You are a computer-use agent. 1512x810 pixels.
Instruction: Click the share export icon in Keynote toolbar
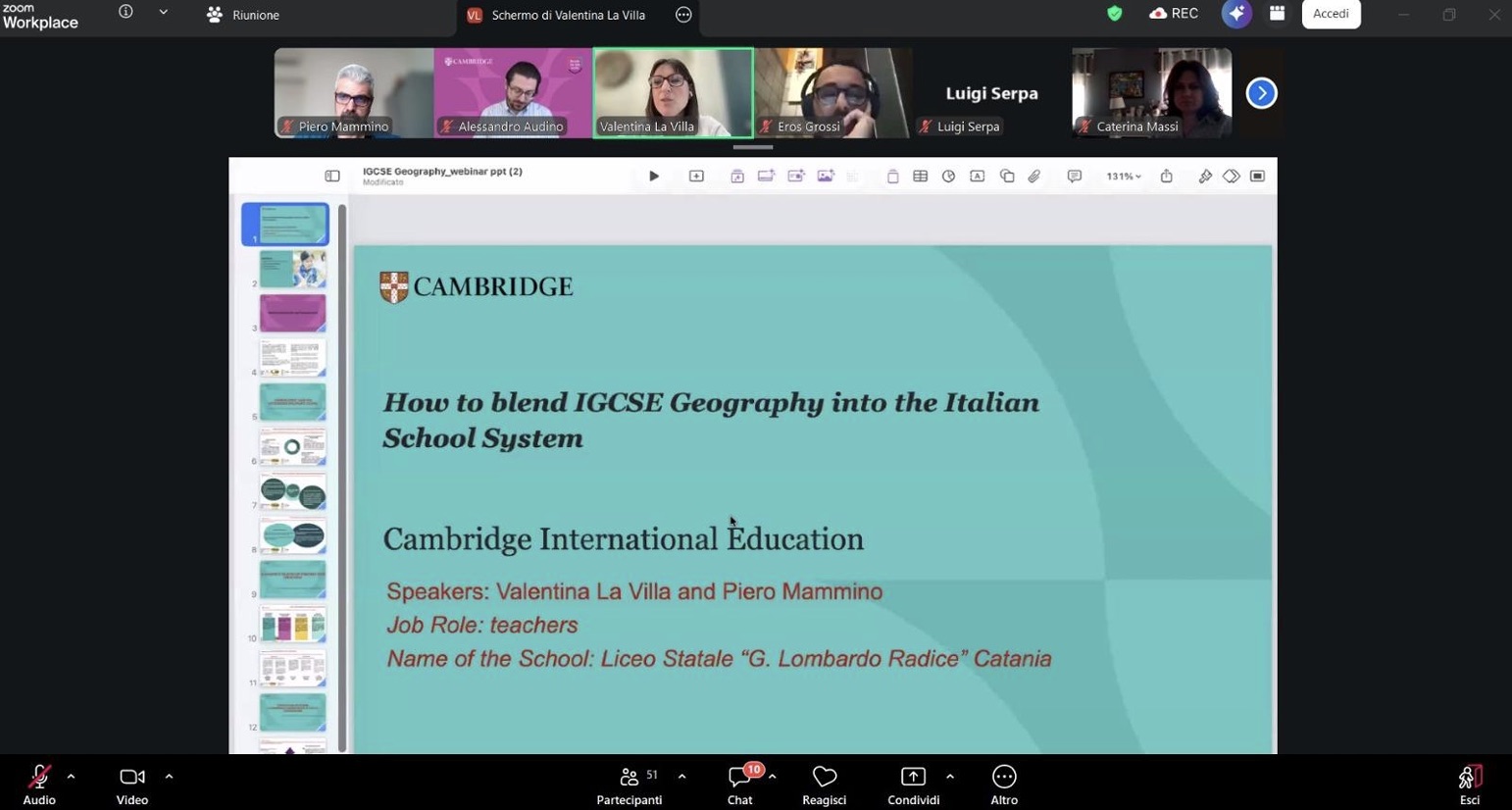pyautogui.click(x=1166, y=177)
